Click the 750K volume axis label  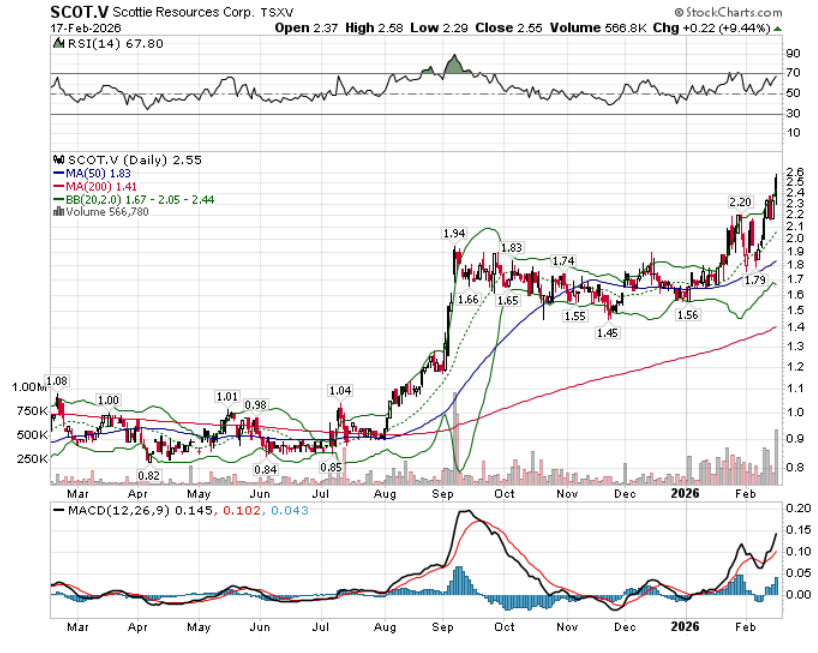click(x=32, y=411)
